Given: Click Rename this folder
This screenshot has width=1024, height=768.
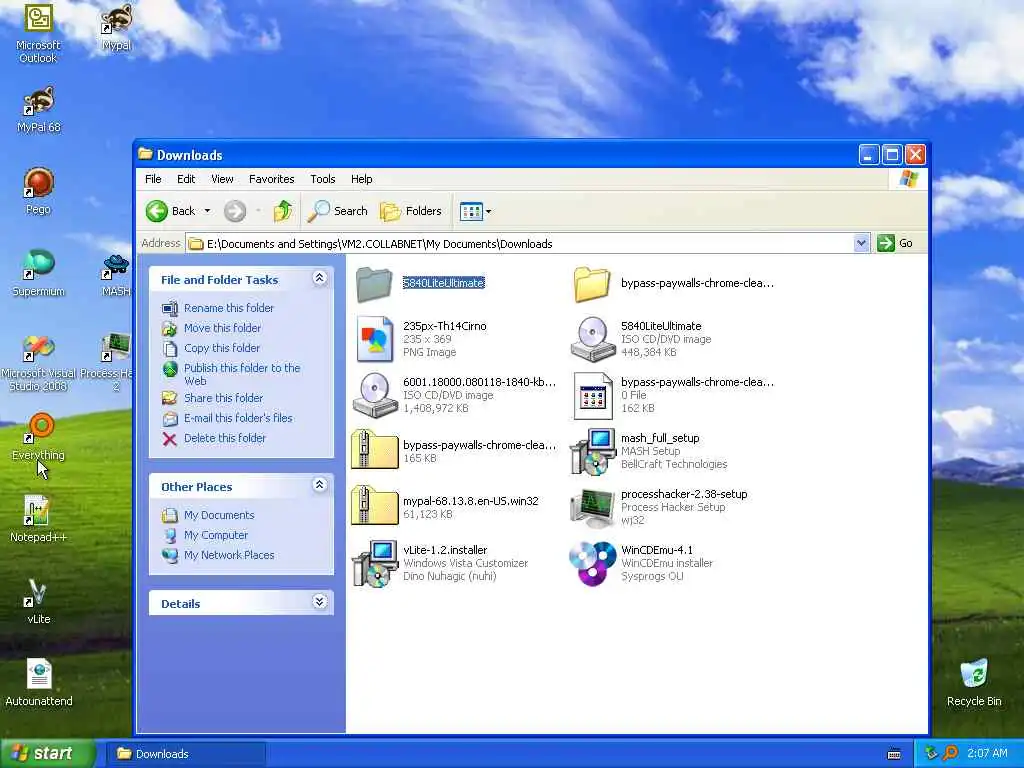Looking at the screenshot, I should coord(229,308).
